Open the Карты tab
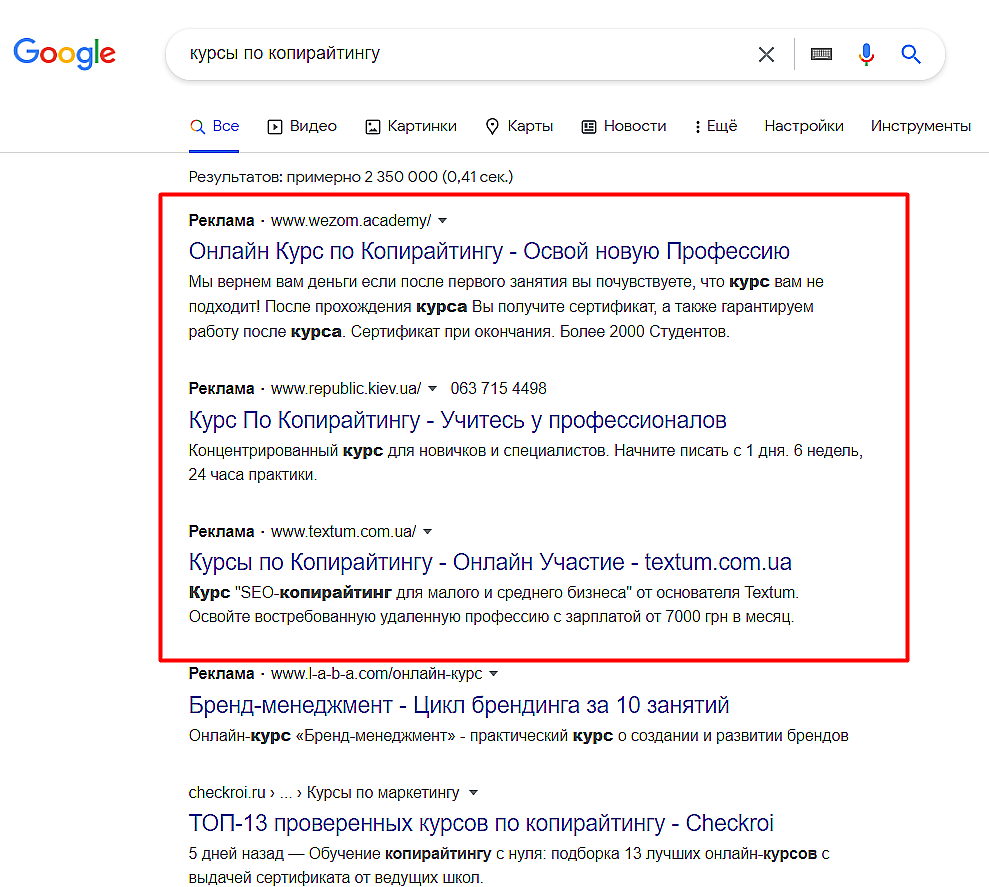 pyautogui.click(x=519, y=126)
